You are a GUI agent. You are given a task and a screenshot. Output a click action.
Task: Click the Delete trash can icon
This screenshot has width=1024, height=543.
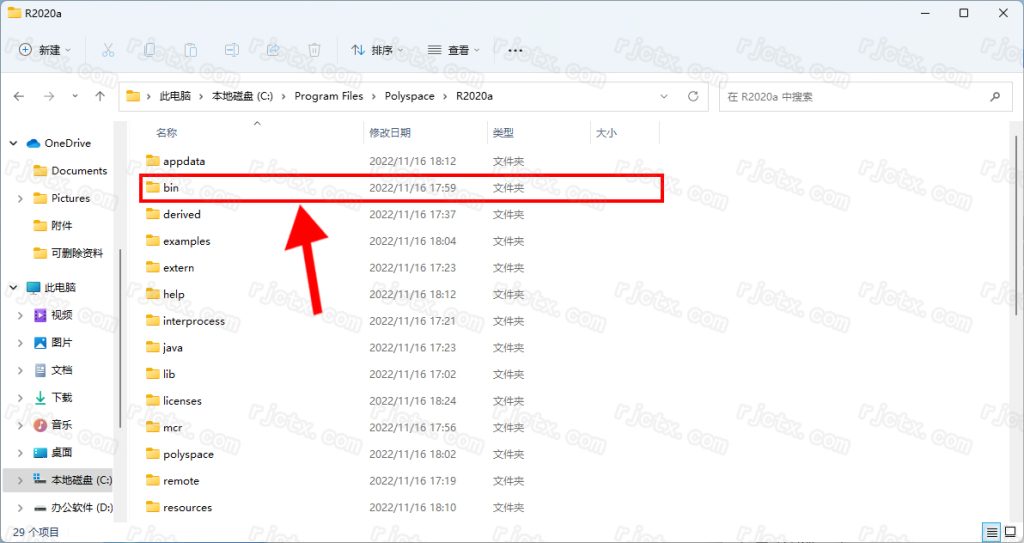(x=314, y=50)
